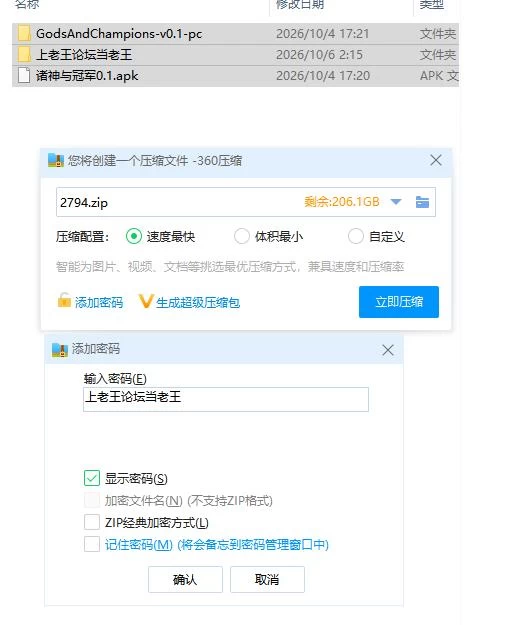531x625 pixels.
Task: Click the file name 诸神与冠军0.1.apk
Action: coord(87,76)
